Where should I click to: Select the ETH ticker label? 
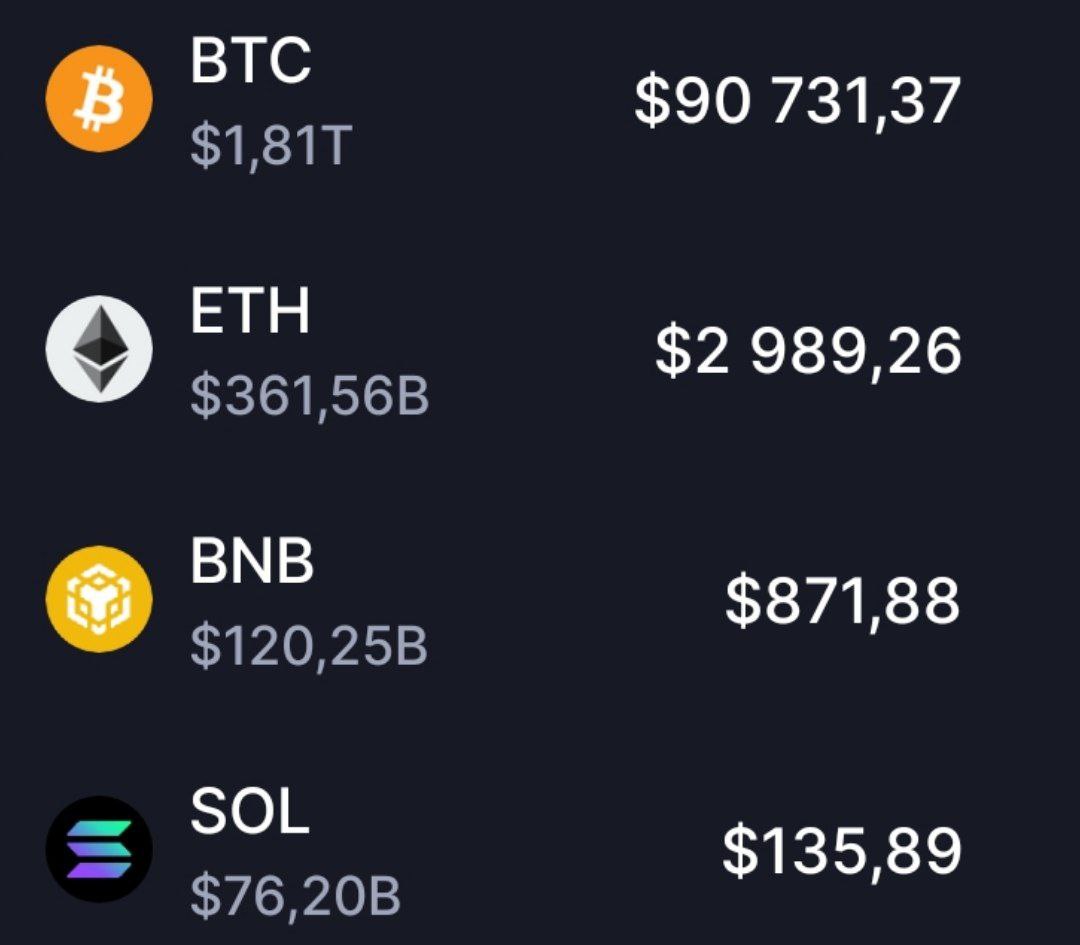tap(250, 311)
